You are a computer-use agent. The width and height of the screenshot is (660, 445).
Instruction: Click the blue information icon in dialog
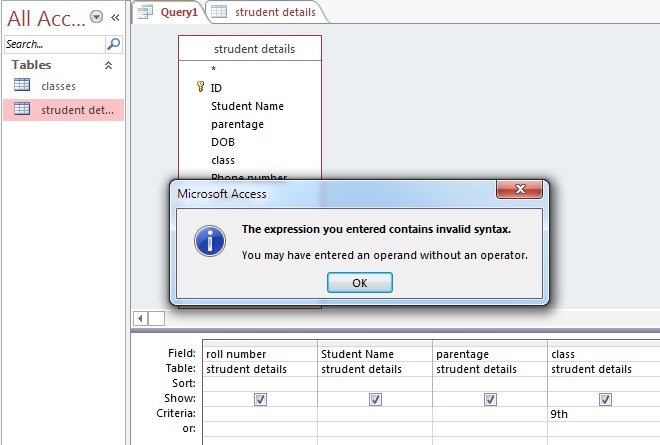click(x=210, y=241)
